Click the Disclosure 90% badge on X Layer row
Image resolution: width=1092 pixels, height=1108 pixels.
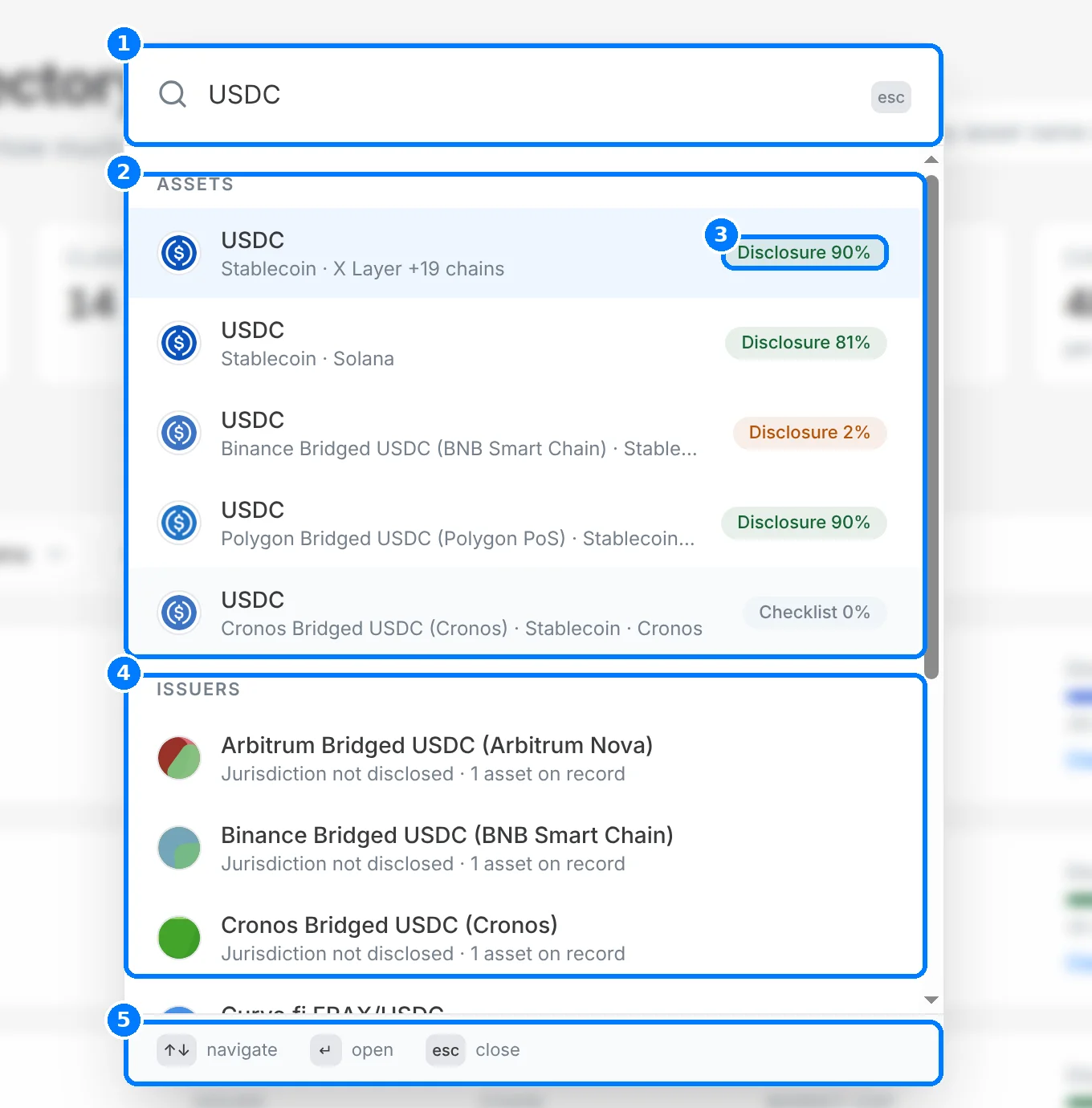click(804, 253)
